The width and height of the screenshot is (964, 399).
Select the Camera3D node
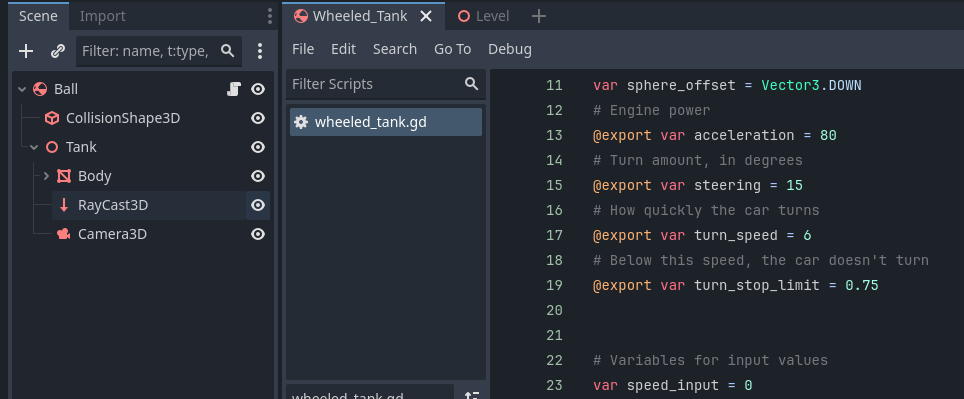coord(113,234)
